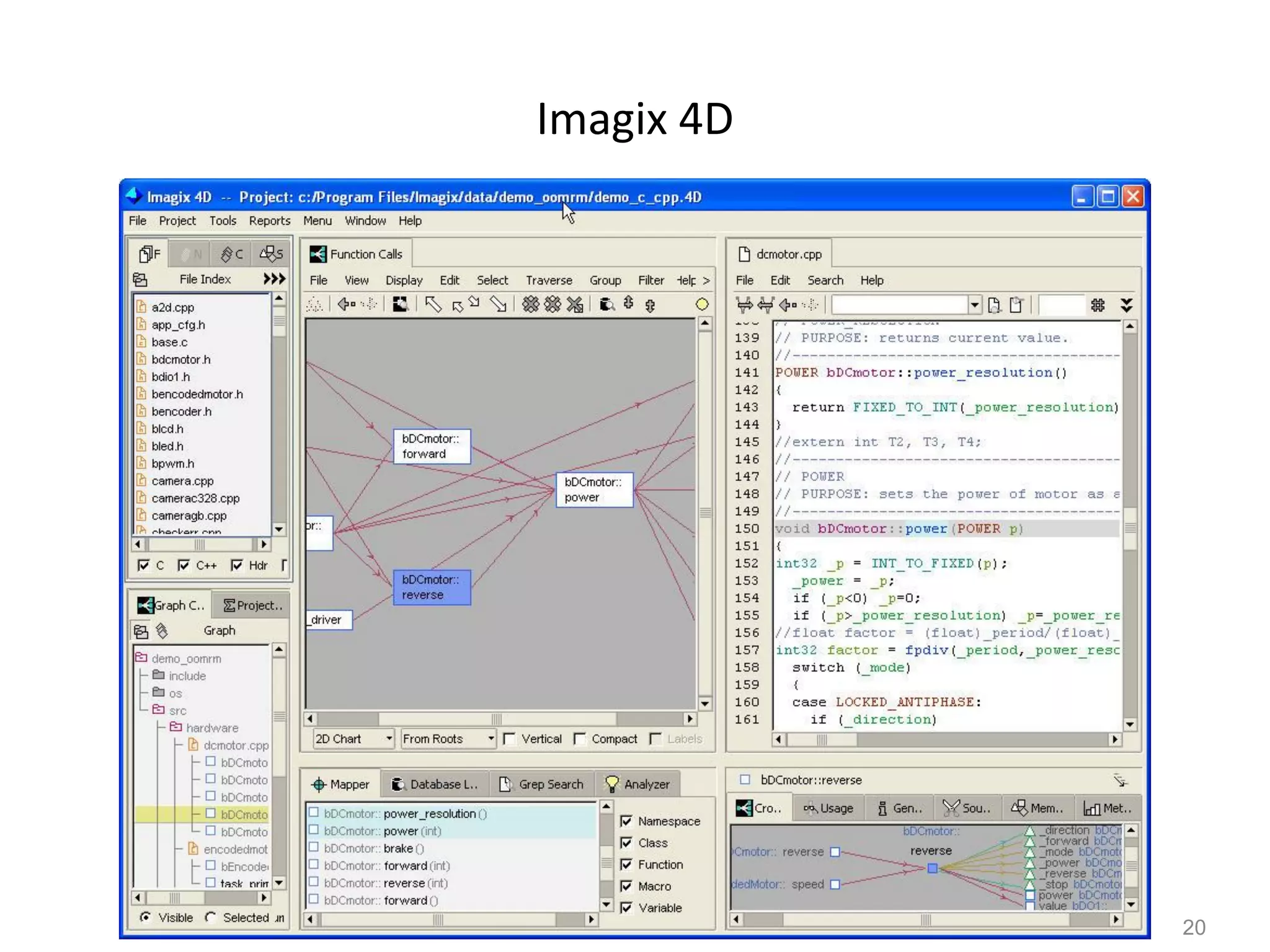Collapse the demo_oomrm tree root
1270x952 pixels.
click(141, 658)
